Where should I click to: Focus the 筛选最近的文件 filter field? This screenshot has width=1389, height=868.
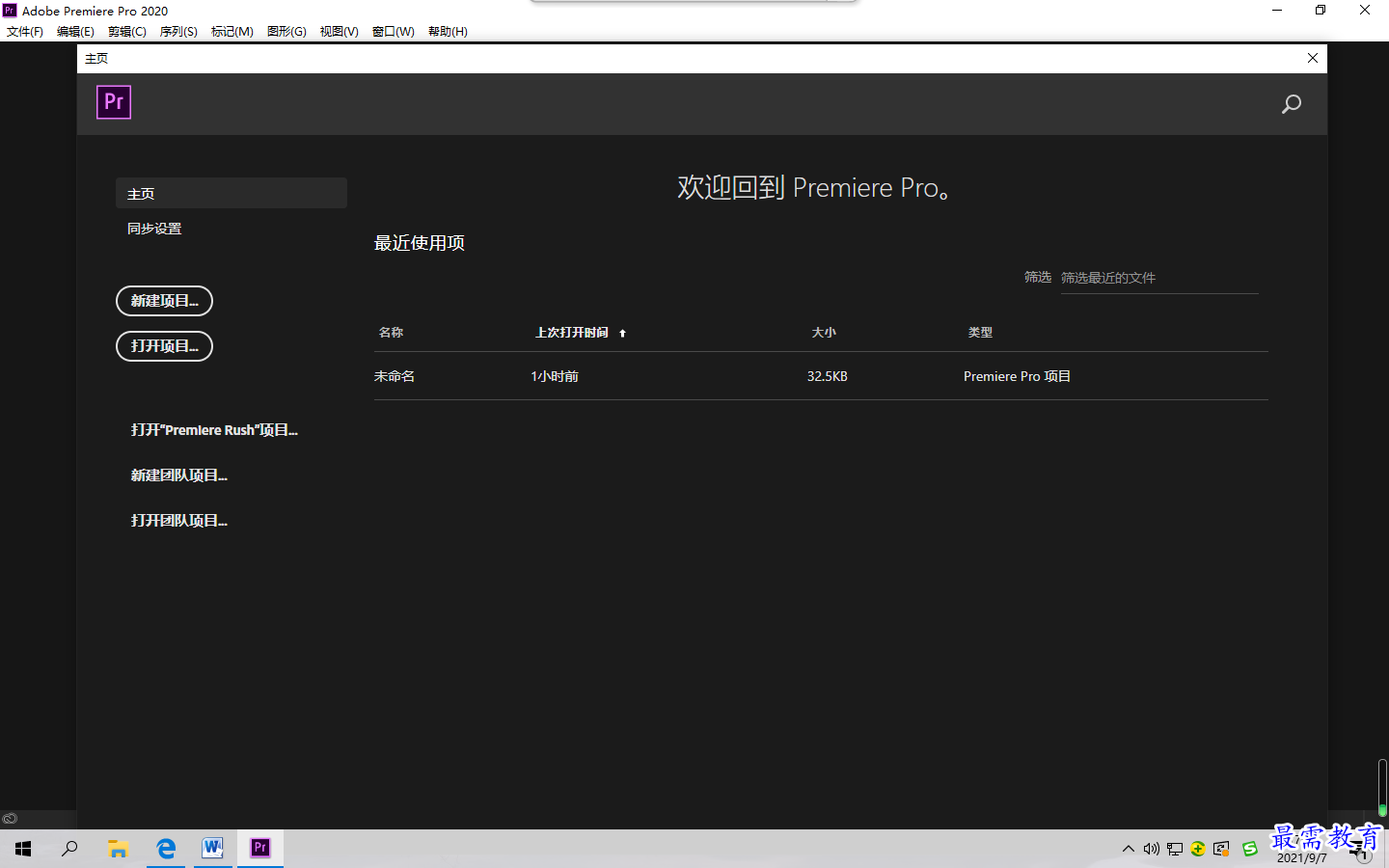1159,278
